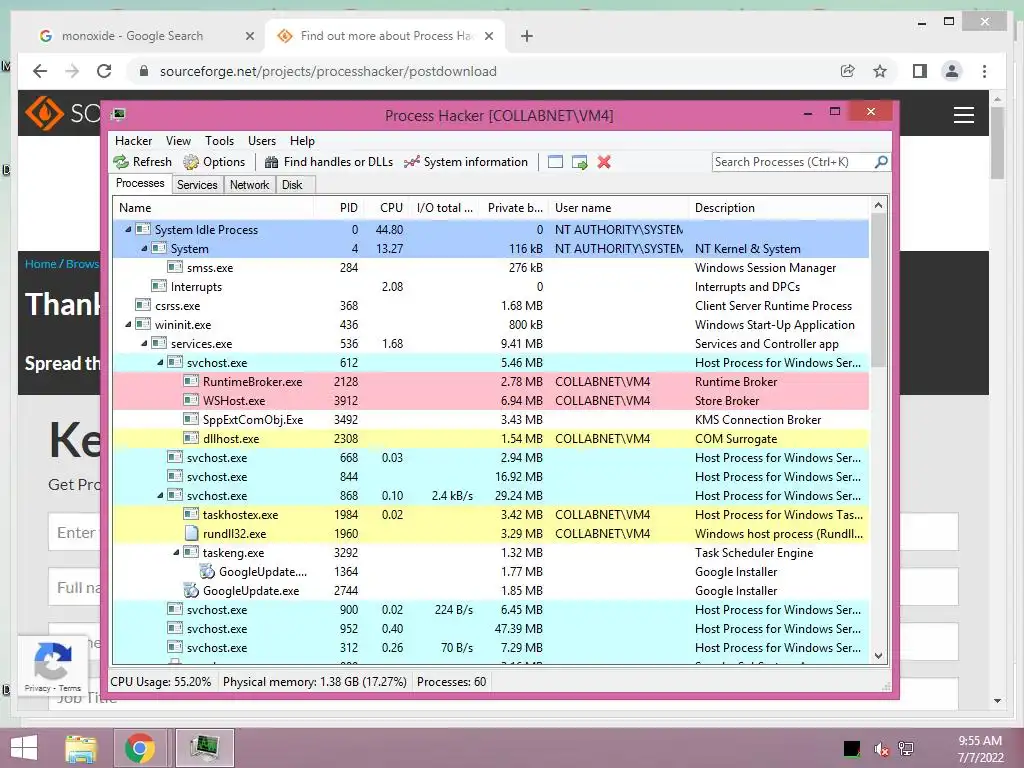Click the find window toolbar icon
The image size is (1024, 768).
click(x=555, y=162)
